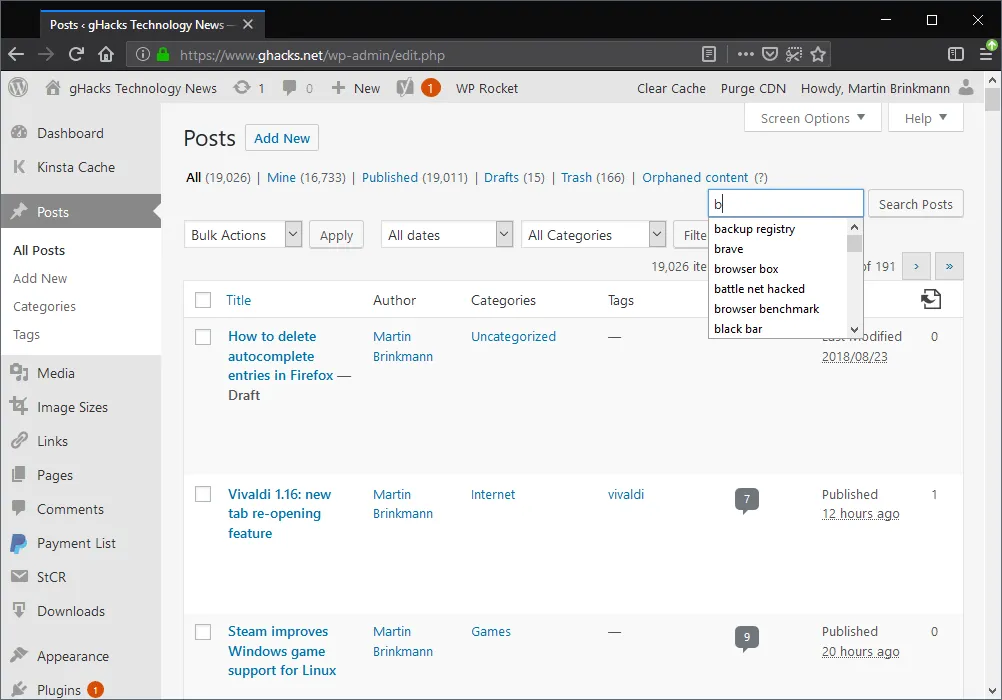This screenshot has width=1002, height=700.
Task: Reload the current page
Action: pyautogui.click(x=76, y=54)
